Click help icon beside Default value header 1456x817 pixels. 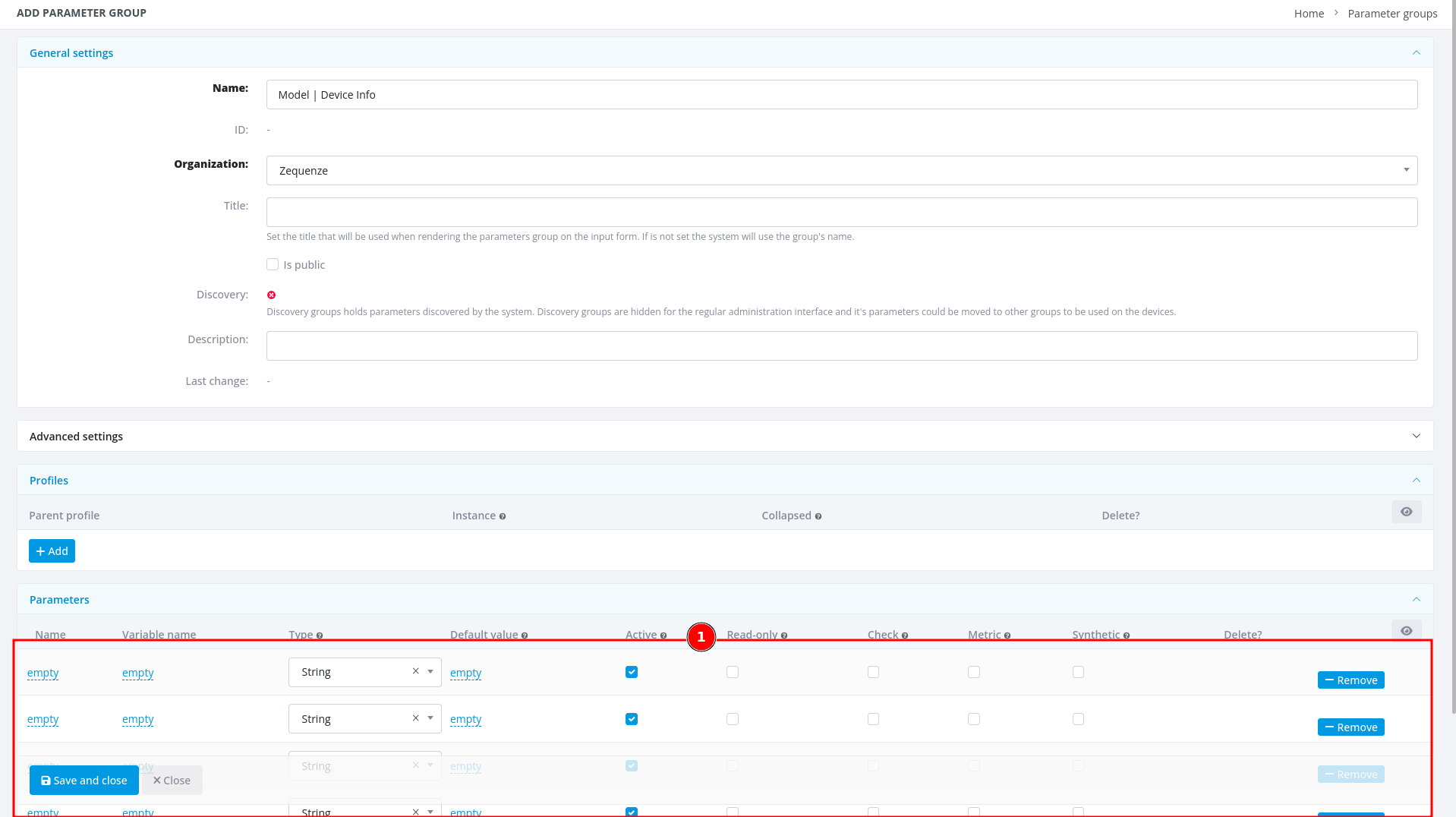[525, 636]
